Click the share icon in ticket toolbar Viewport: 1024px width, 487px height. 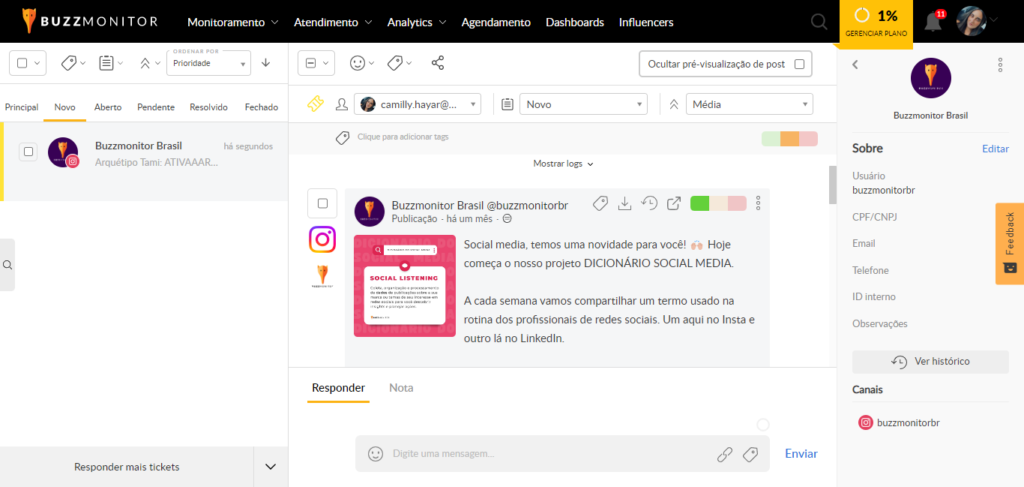437,63
